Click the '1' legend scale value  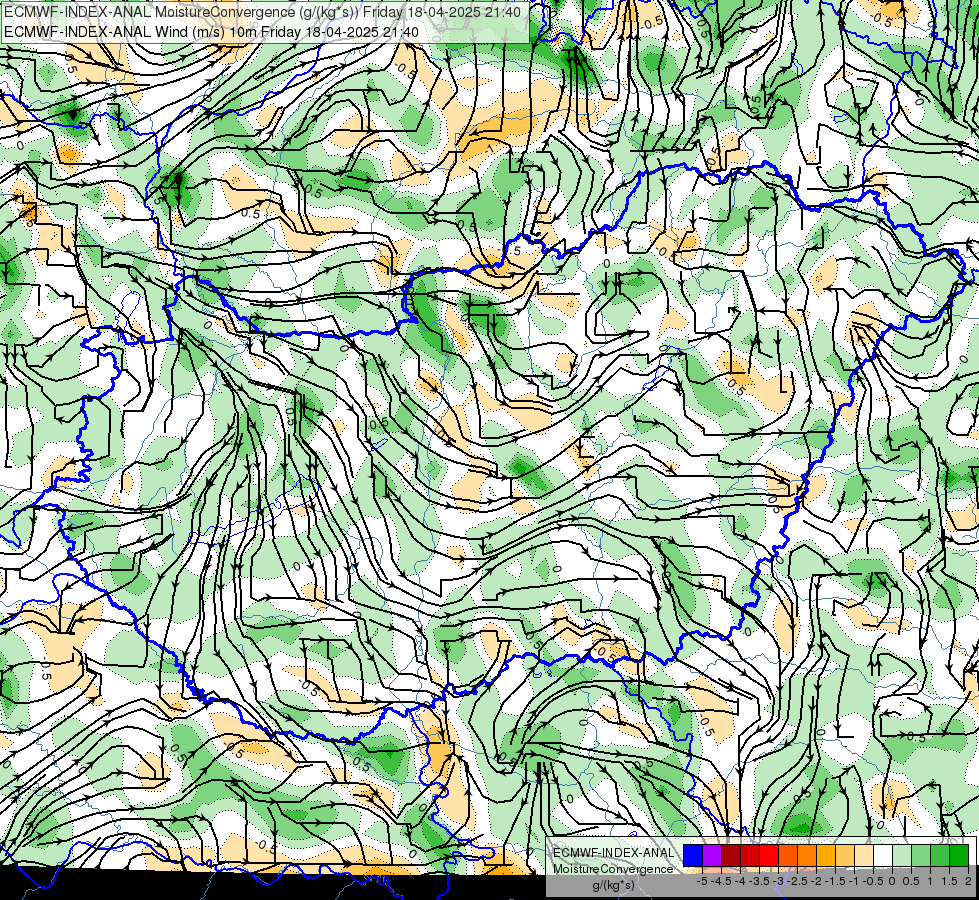tap(930, 881)
